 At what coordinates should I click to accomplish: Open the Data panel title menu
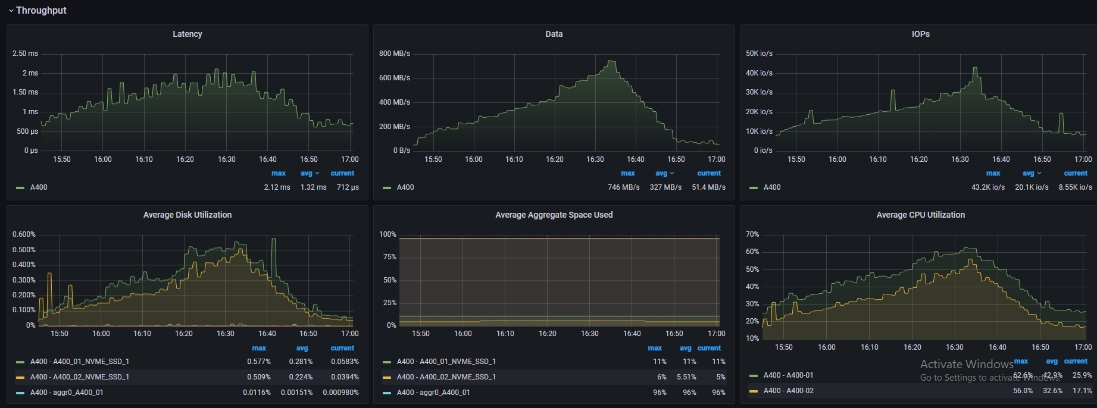click(554, 34)
